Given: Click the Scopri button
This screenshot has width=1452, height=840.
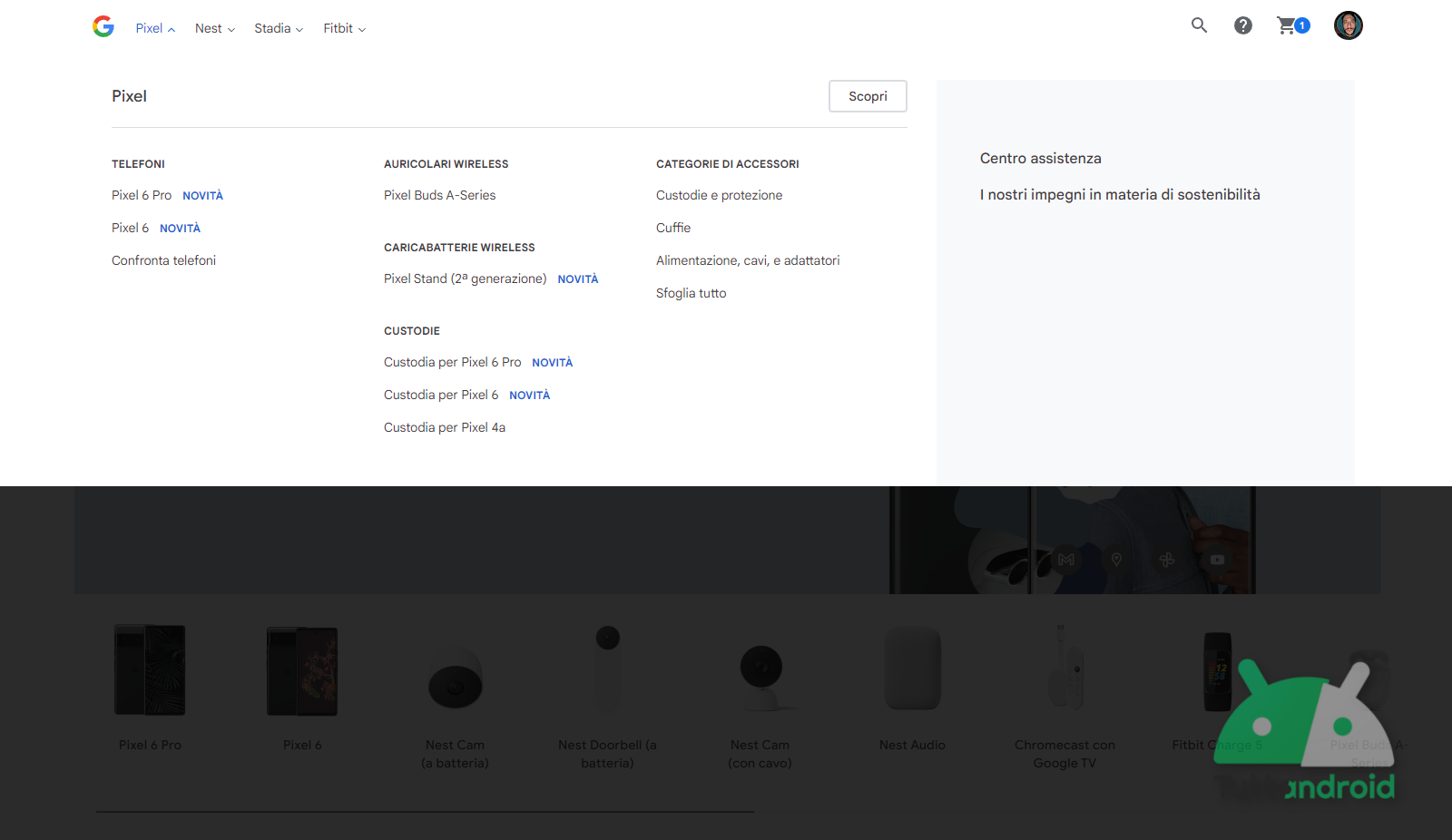Looking at the screenshot, I should (868, 96).
